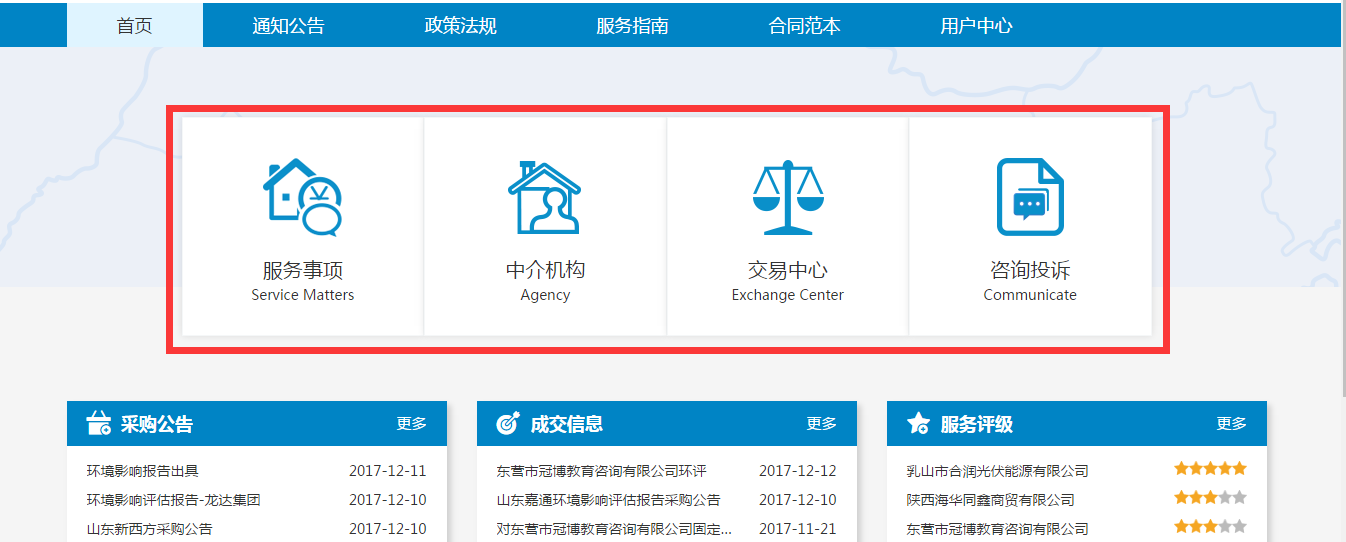Click the shopping basket icon beside 采购公告
This screenshot has width=1346, height=542.
click(99, 424)
